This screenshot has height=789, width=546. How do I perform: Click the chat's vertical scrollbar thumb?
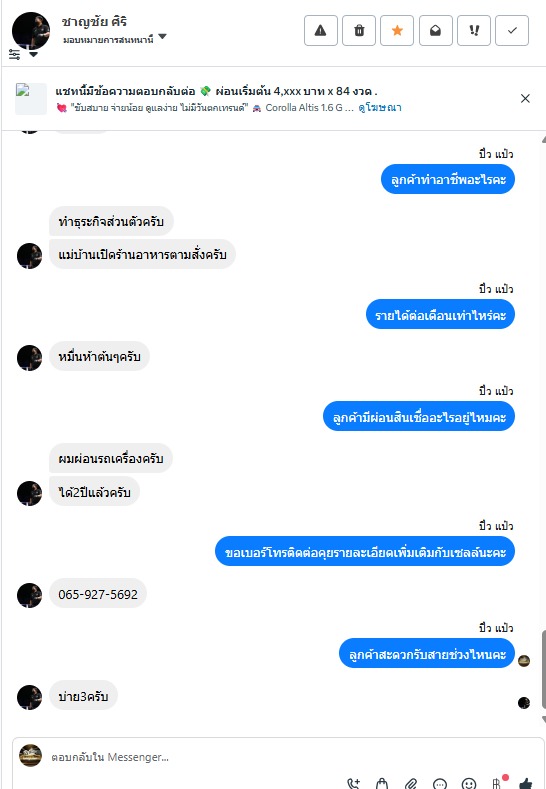tap(543, 669)
